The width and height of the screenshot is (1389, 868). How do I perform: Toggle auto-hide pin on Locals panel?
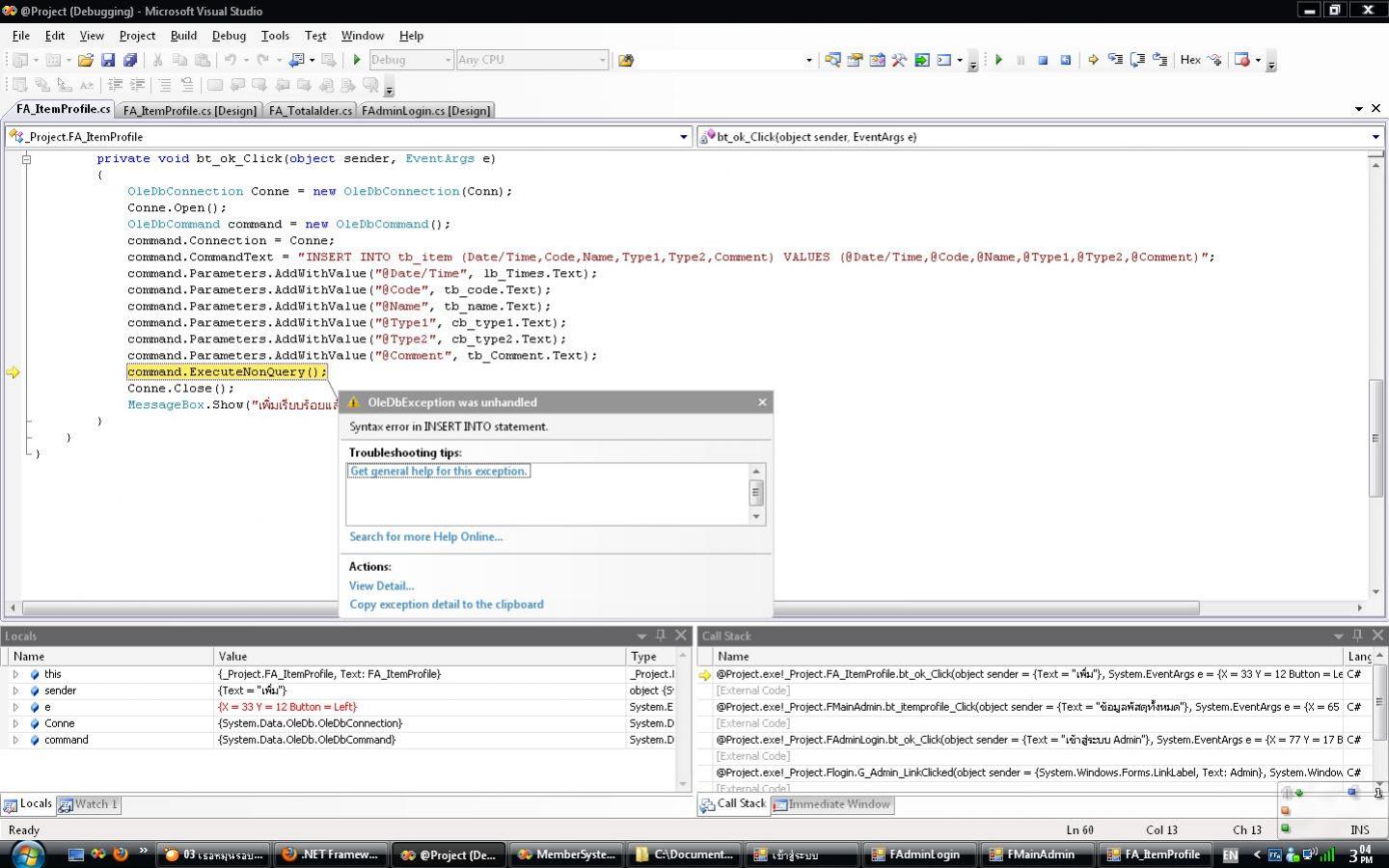pos(661,635)
